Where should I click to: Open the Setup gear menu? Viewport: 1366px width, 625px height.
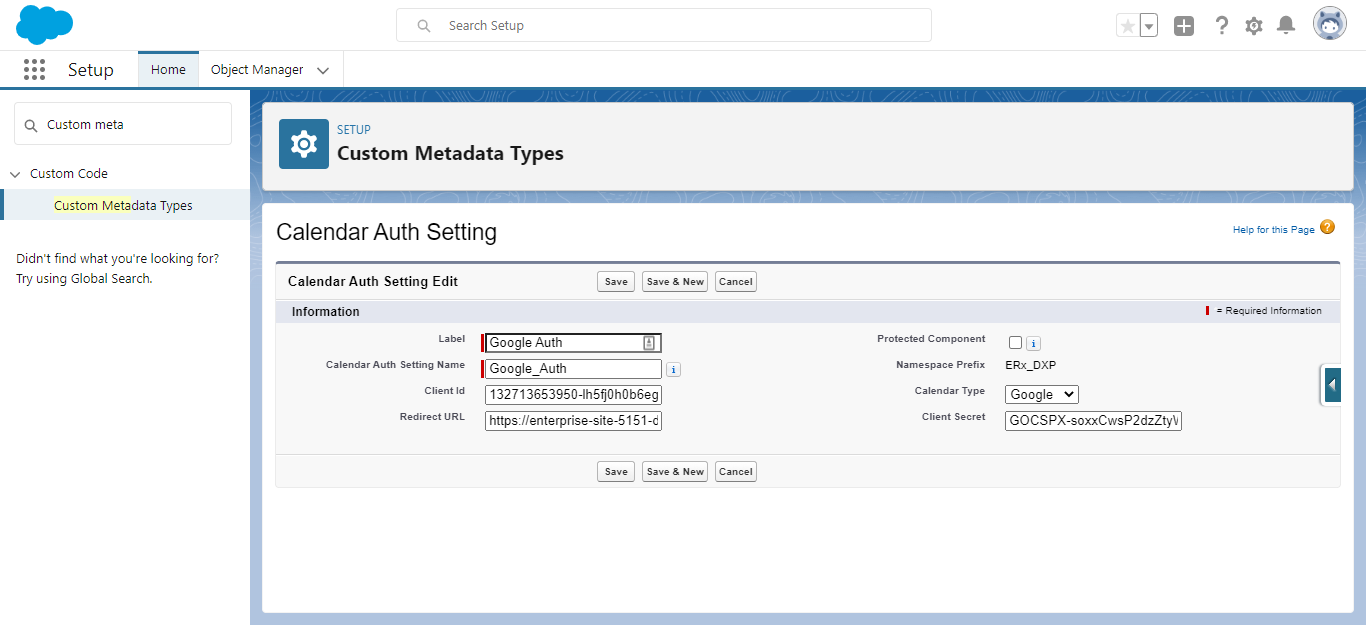coord(1254,26)
